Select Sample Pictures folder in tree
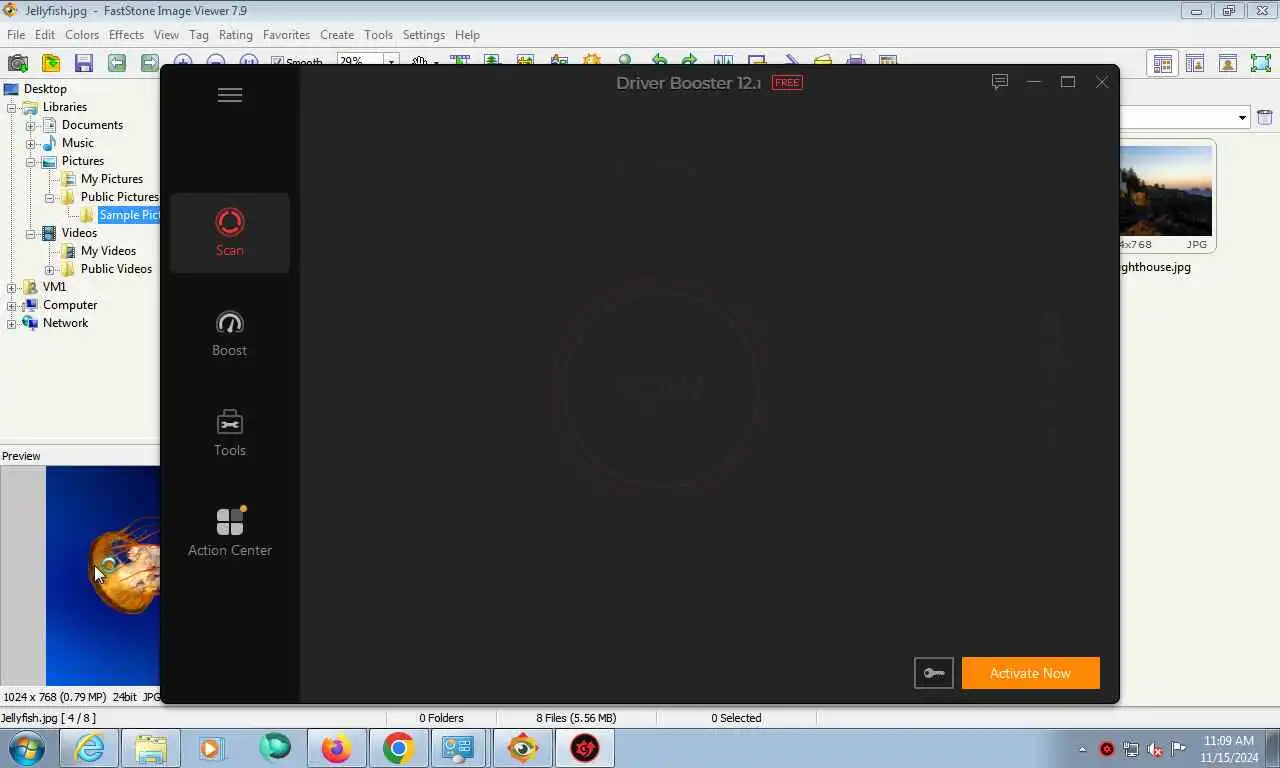The width and height of the screenshot is (1280, 768). click(x=129, y=215)
